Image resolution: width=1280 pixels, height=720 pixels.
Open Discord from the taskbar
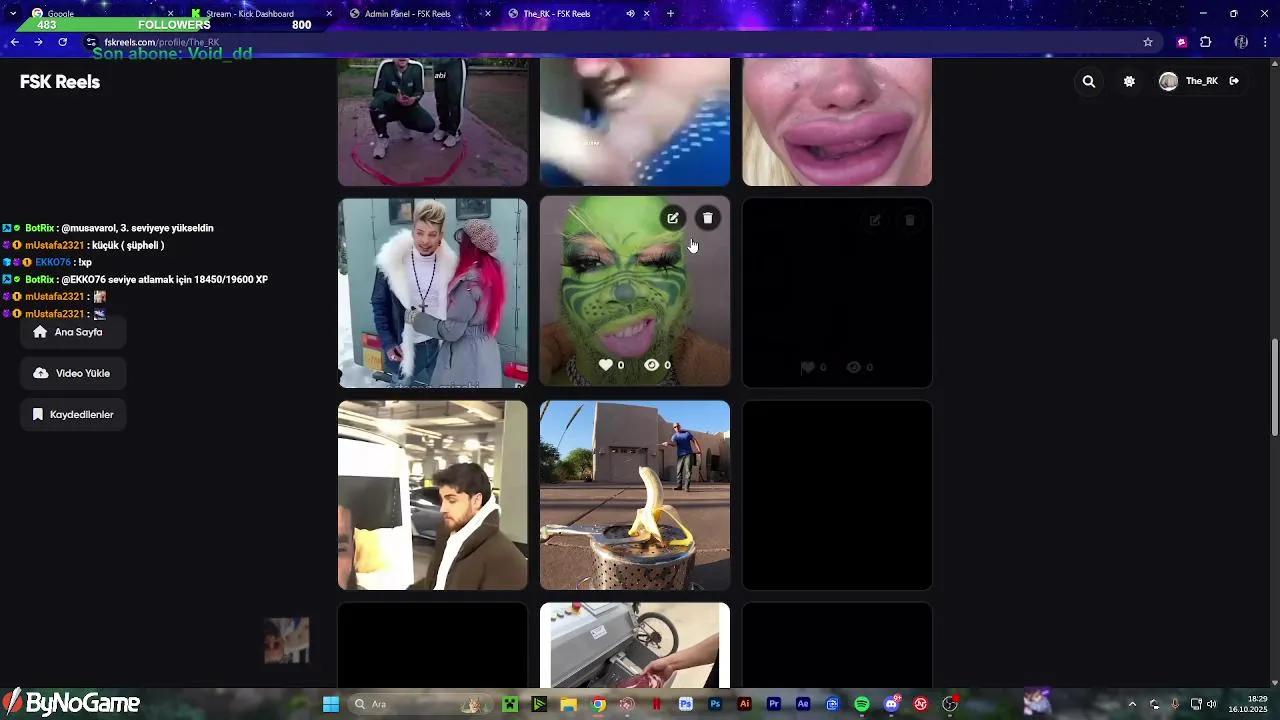pos(891,704)
